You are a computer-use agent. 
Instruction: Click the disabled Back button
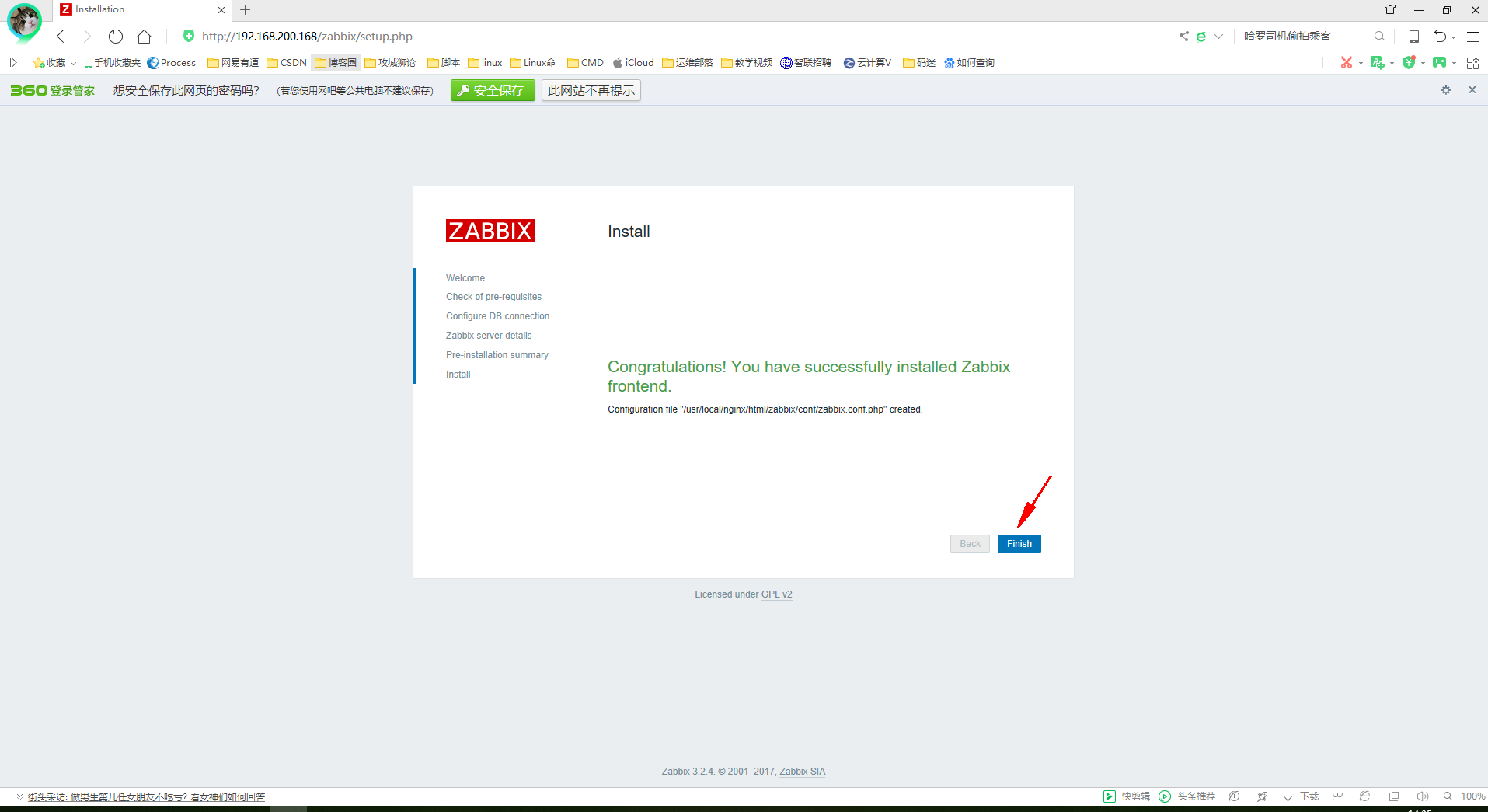click(970, 544)
